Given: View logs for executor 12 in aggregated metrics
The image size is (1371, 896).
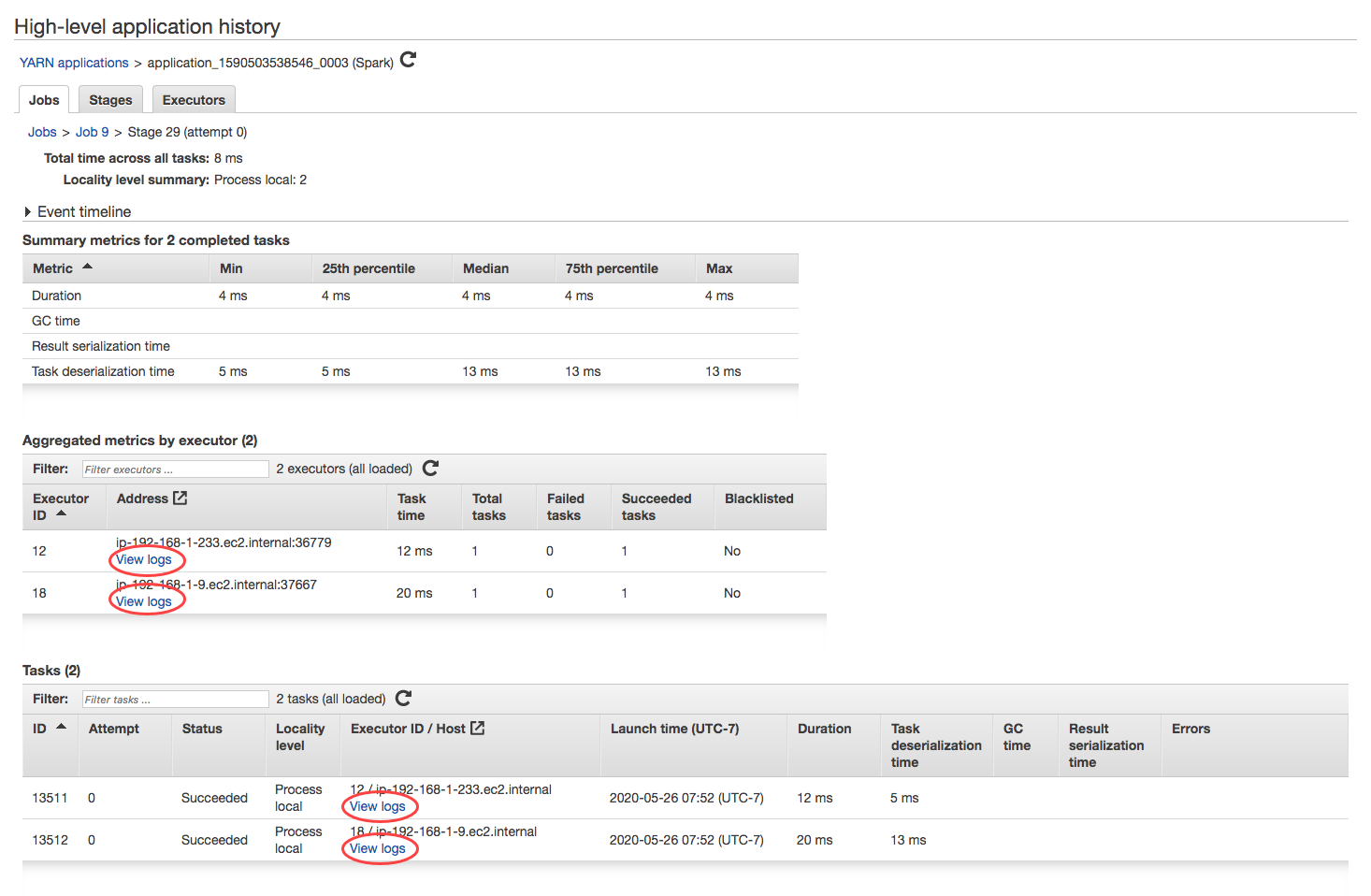Looking at the screenshot, I should pos(144,559).
